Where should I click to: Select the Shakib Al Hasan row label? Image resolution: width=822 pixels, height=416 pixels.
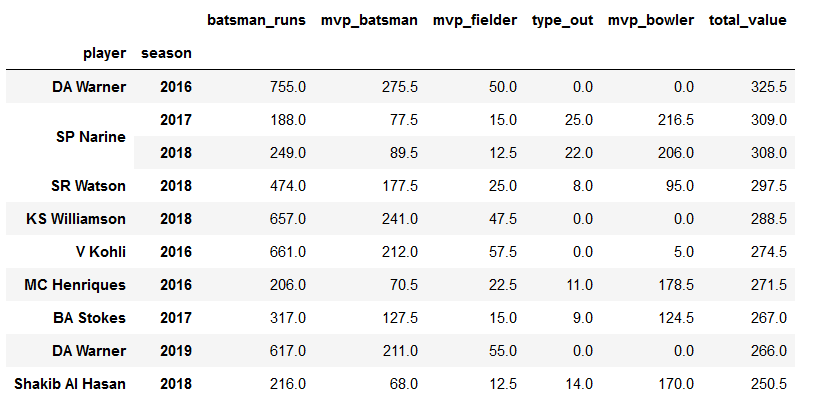(70, 384)
